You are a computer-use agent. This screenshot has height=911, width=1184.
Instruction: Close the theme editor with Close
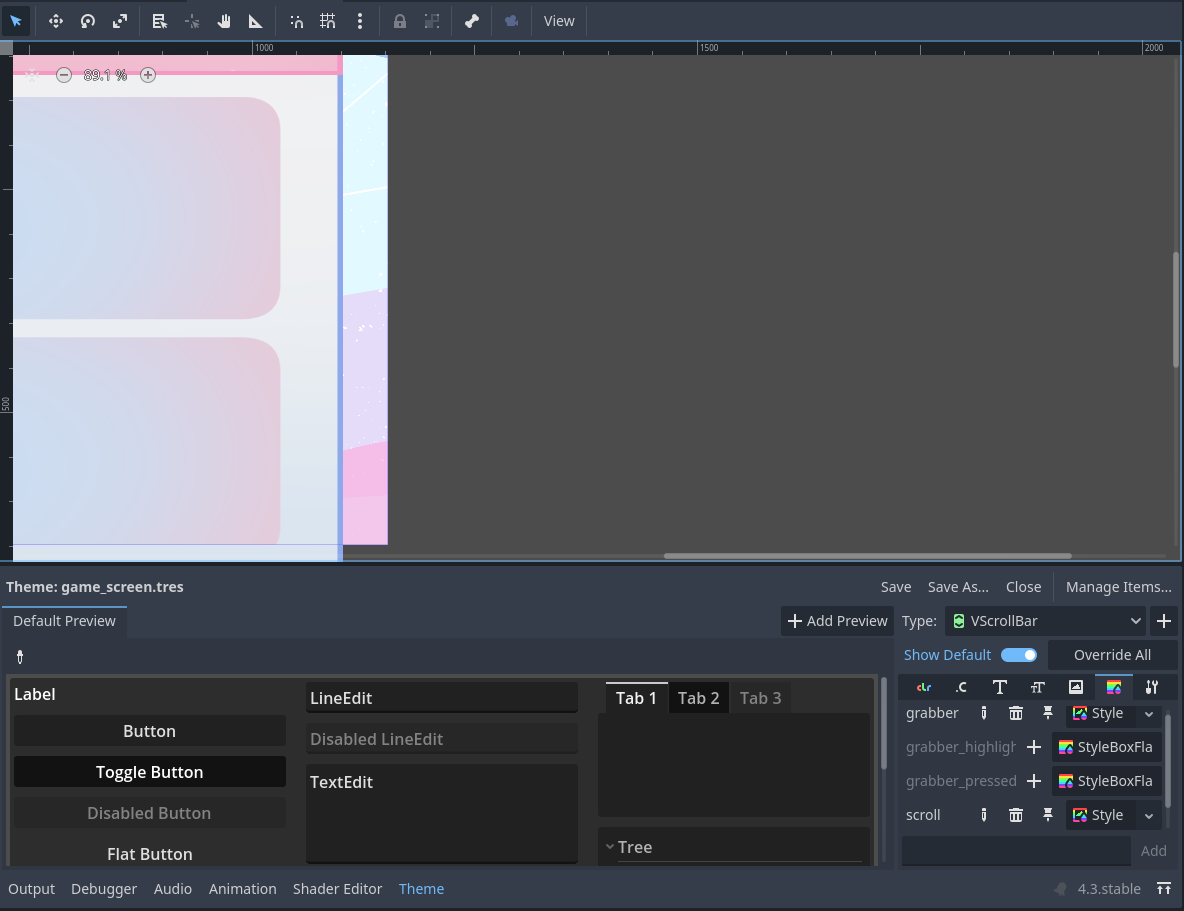pyautogui.click(x=1023, y=587)
